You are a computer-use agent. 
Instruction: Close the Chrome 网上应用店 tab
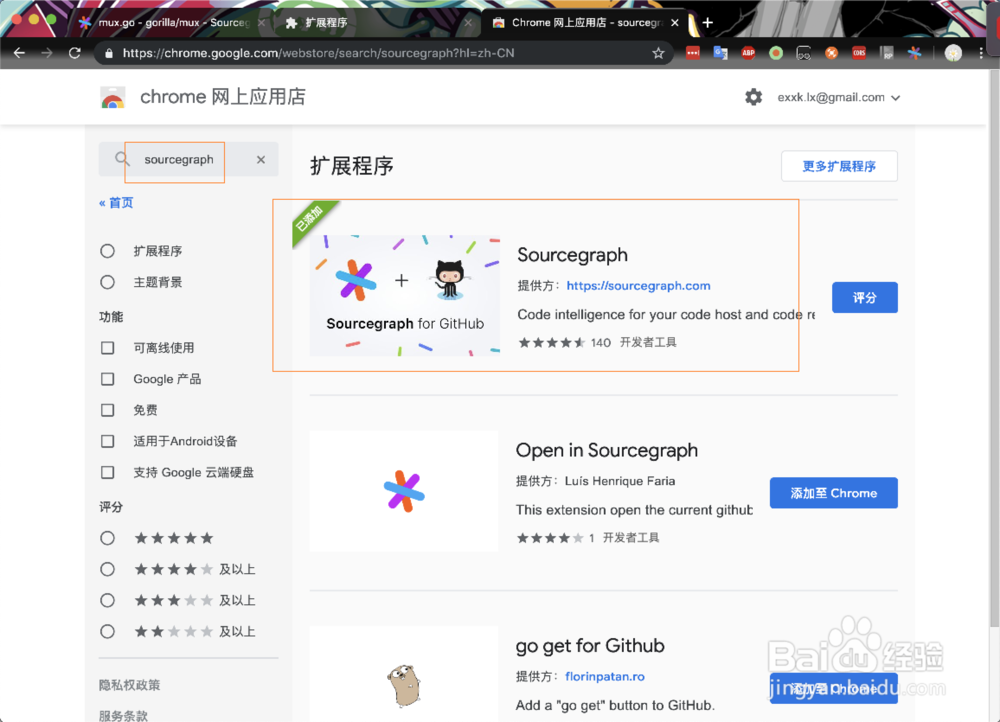675,22
